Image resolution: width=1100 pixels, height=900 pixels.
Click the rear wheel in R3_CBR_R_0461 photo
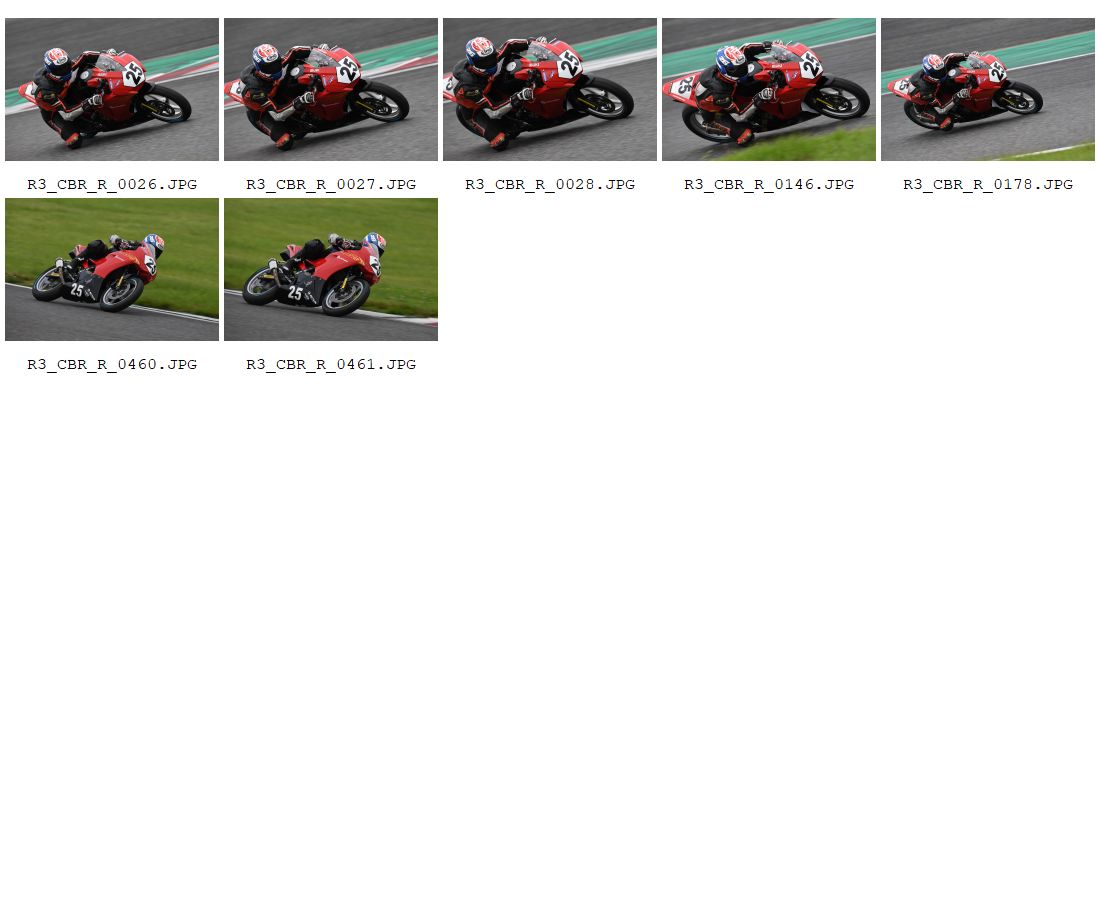tap(262, 286)
